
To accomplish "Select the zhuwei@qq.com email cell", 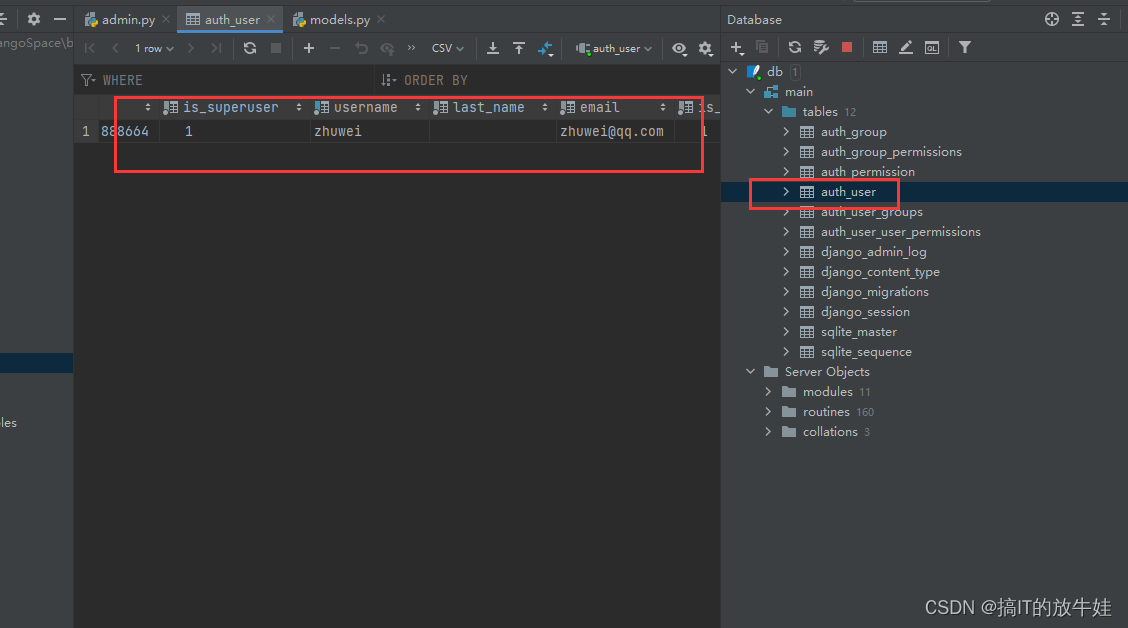I will coord(615,131).
